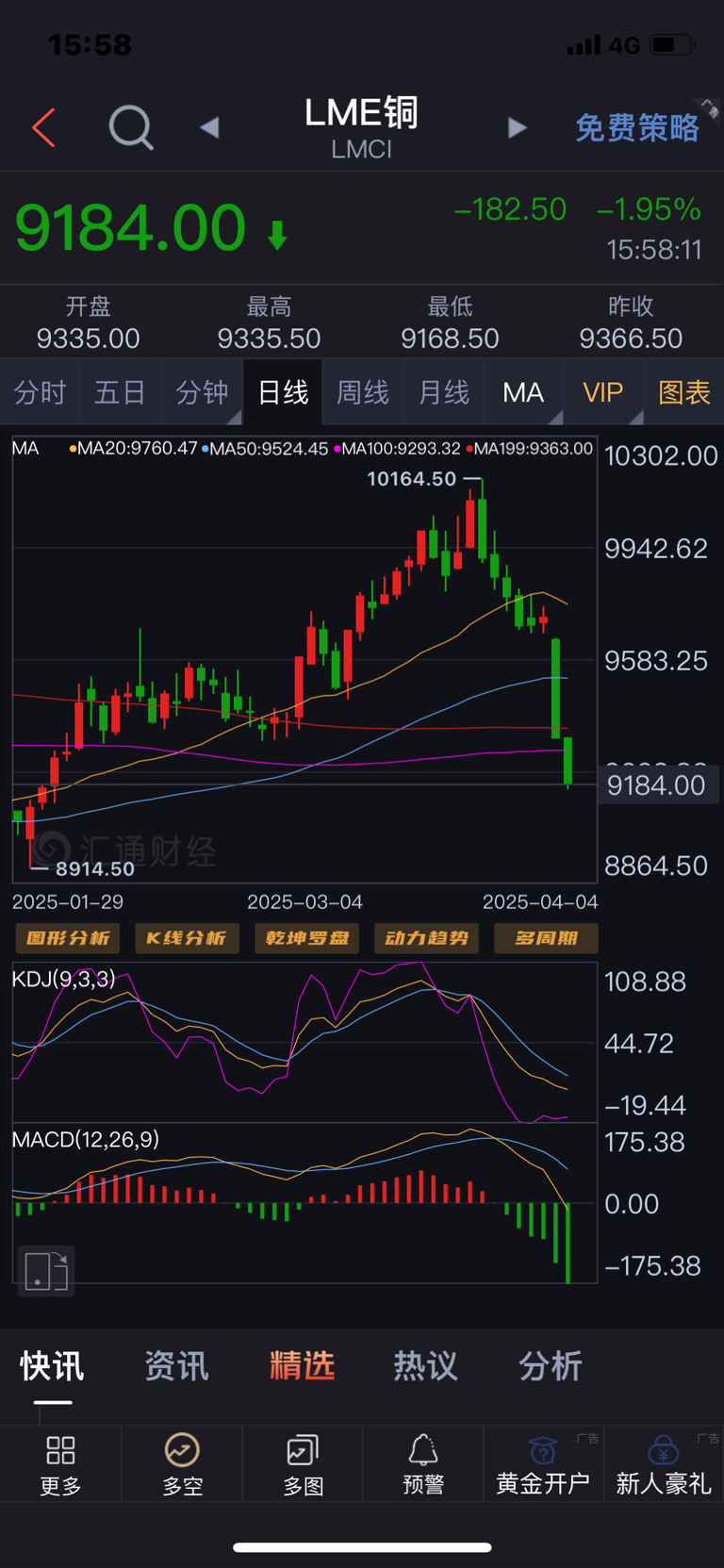Viewport: 724px width, 1568px height.
Task: Select 周线 chart tab
Action: 363,392
